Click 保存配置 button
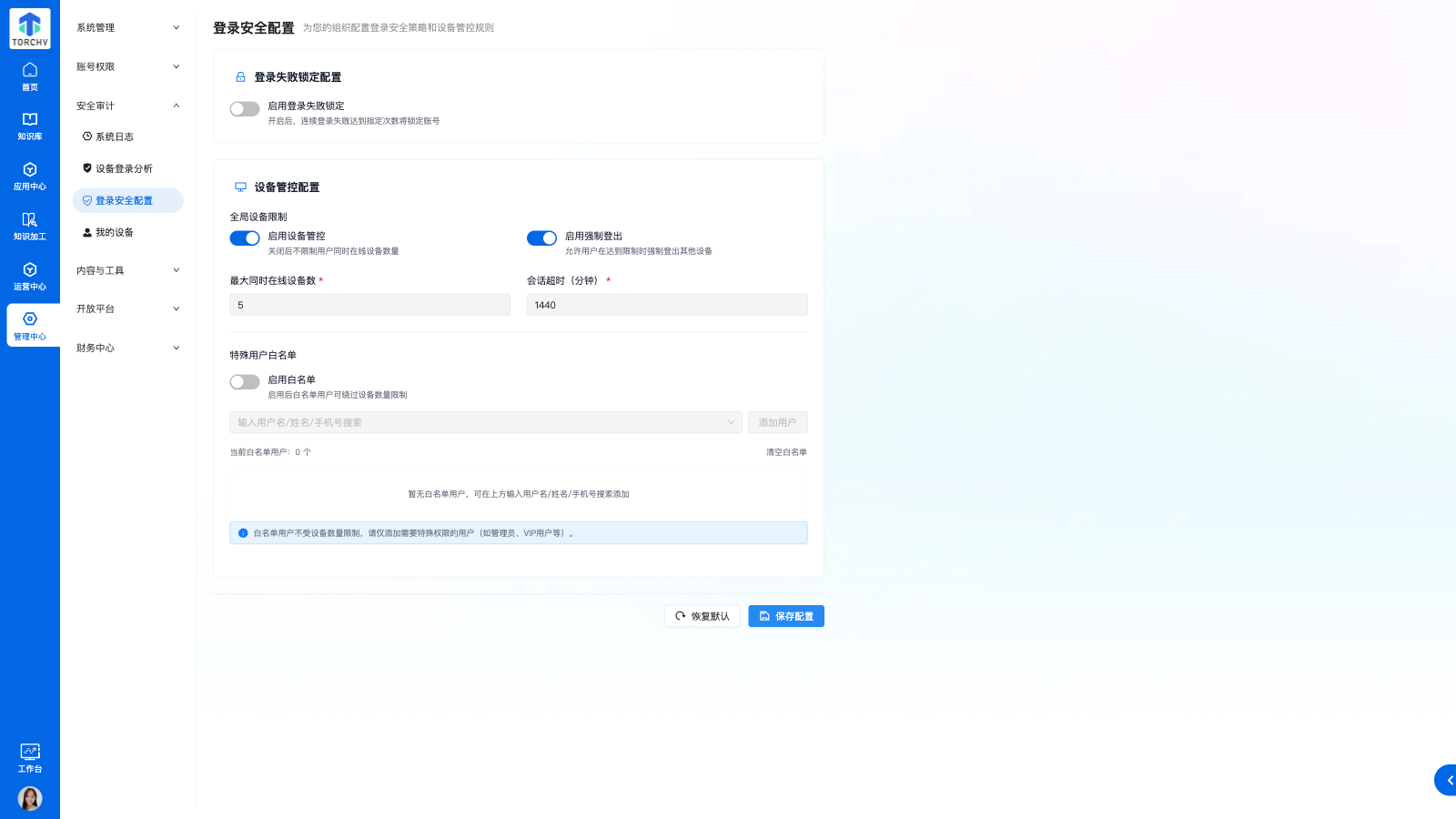 point(786,616)
